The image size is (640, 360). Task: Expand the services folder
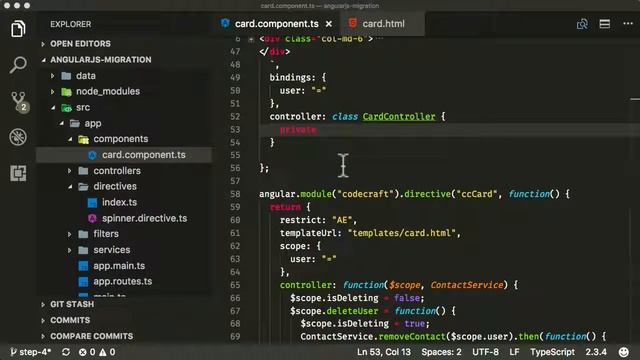pos(69,250)
